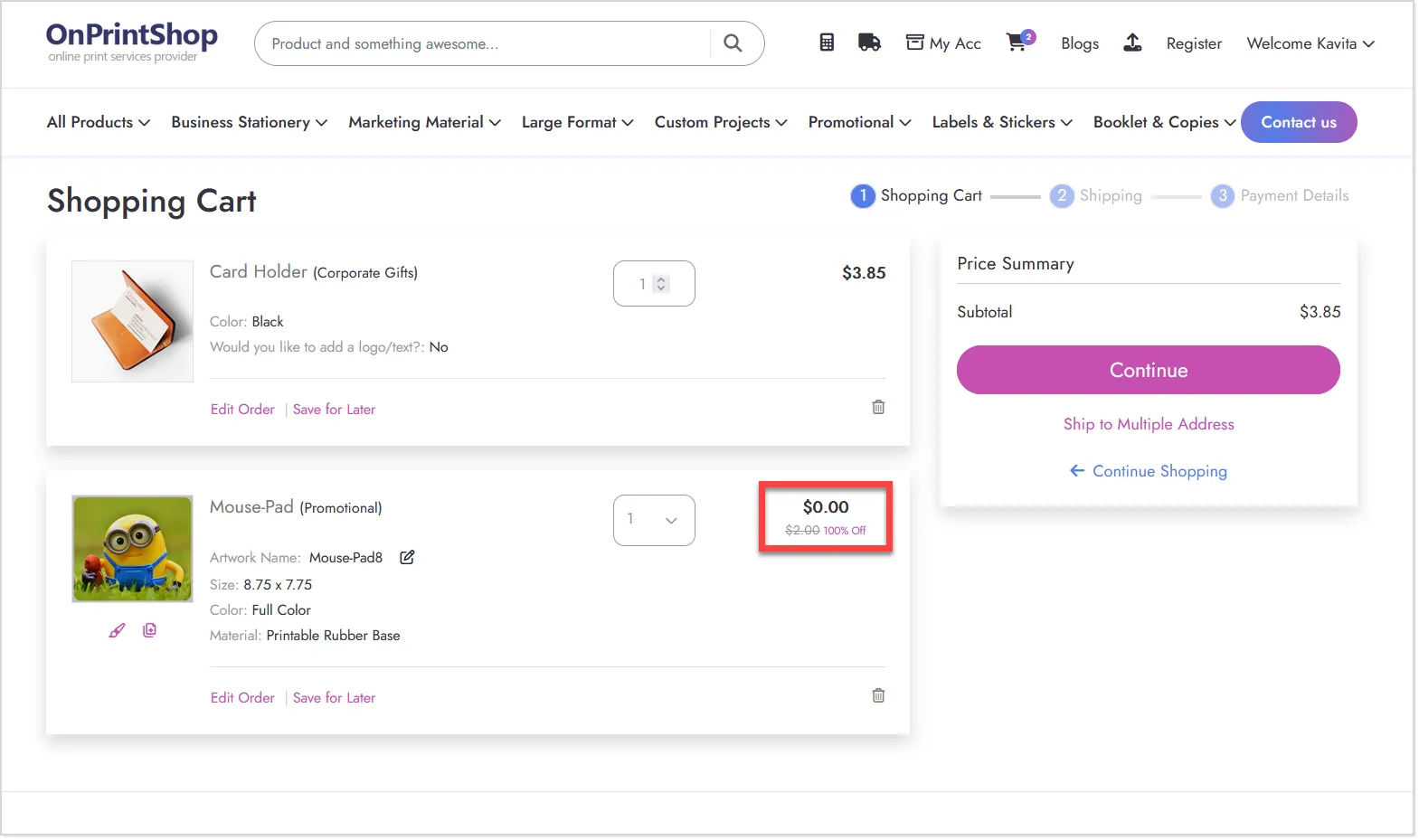This screenshot has width=1419, height=840.
Task: Open the calculator icon in header
Action: [x=827, y=42]
